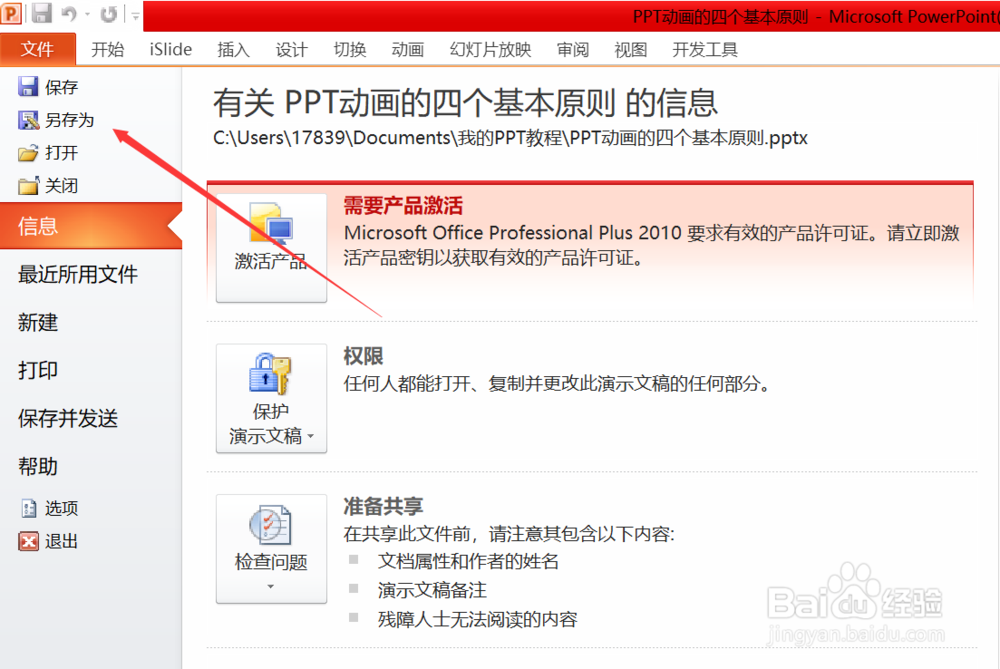This screenshot has height=669, width=1000.
Task: Open the Customize Quick Access Toolbar dropdown
Action: click(136, 15)
